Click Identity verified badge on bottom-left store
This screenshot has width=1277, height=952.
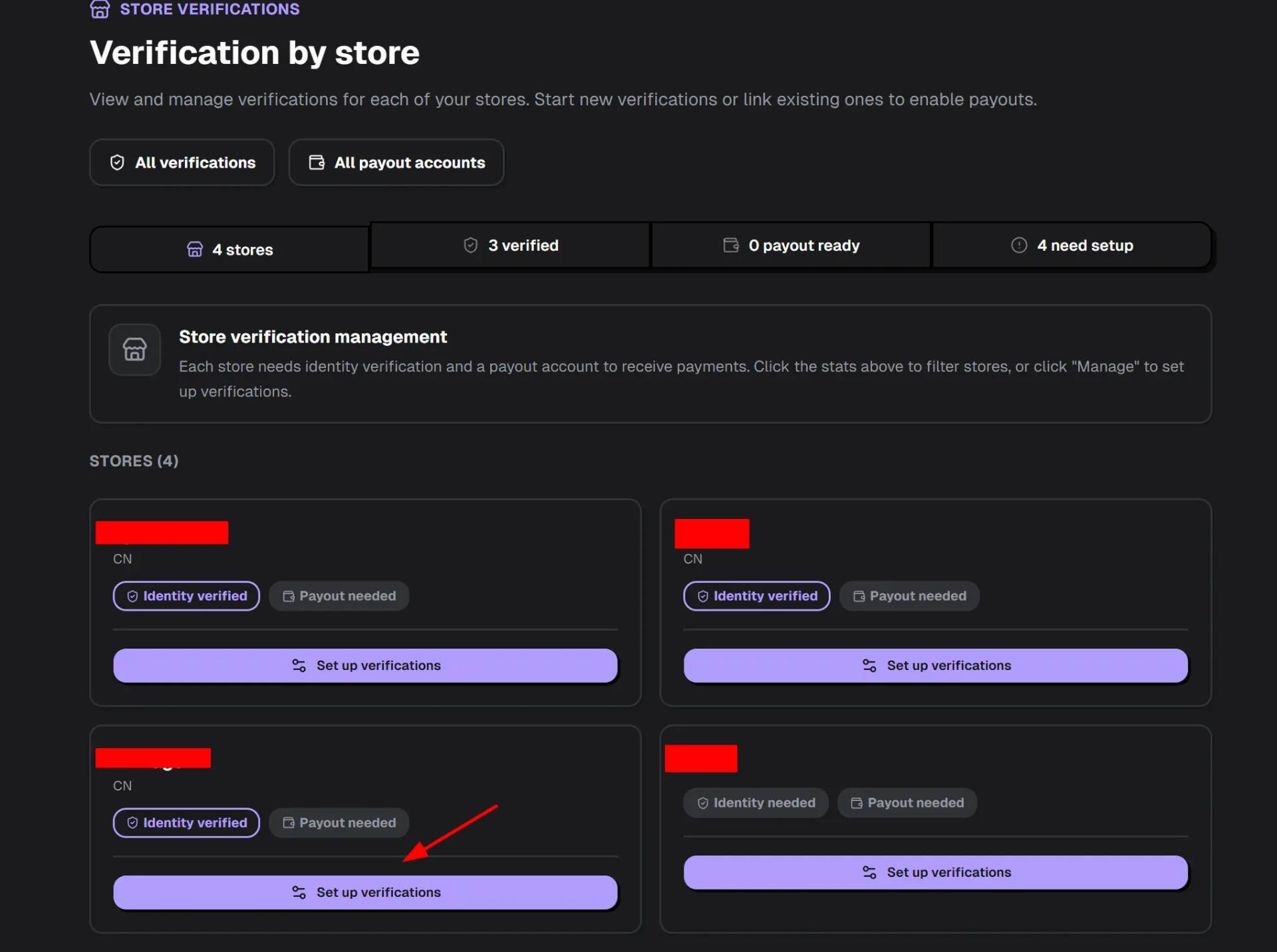click(x=186, y=823)
